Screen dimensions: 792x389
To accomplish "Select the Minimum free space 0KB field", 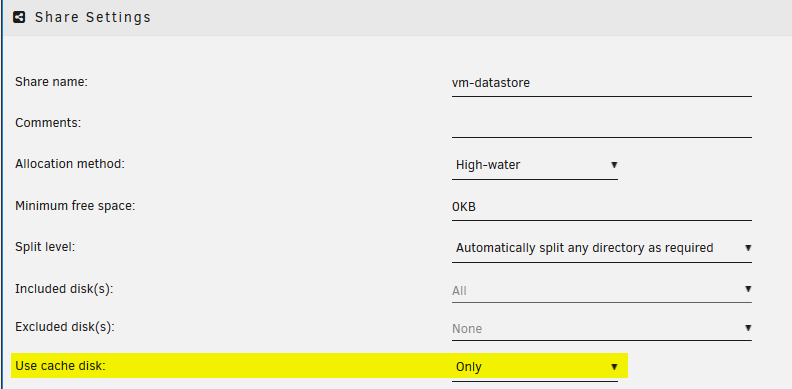I will [x=602, y=207].
